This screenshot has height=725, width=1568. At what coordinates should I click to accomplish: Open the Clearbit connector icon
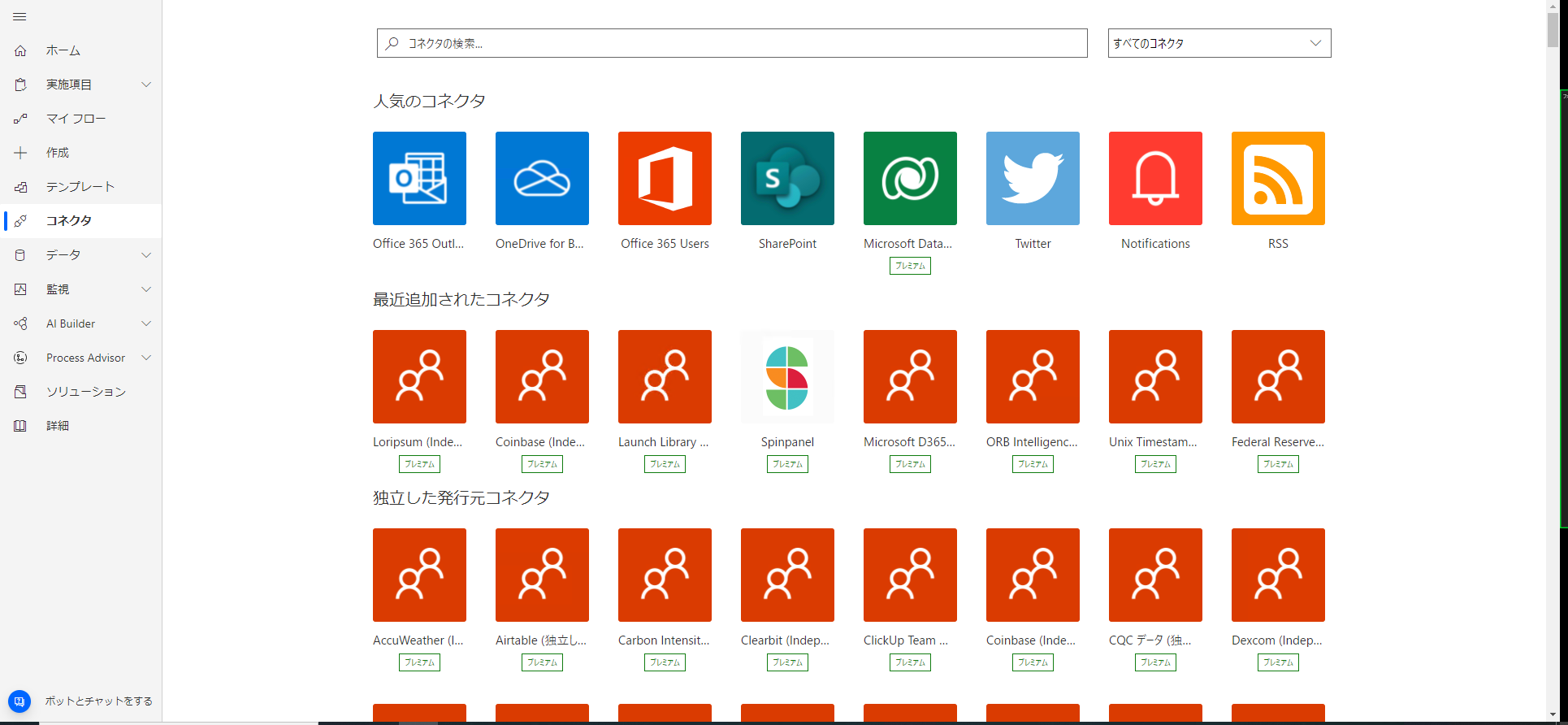787,575
